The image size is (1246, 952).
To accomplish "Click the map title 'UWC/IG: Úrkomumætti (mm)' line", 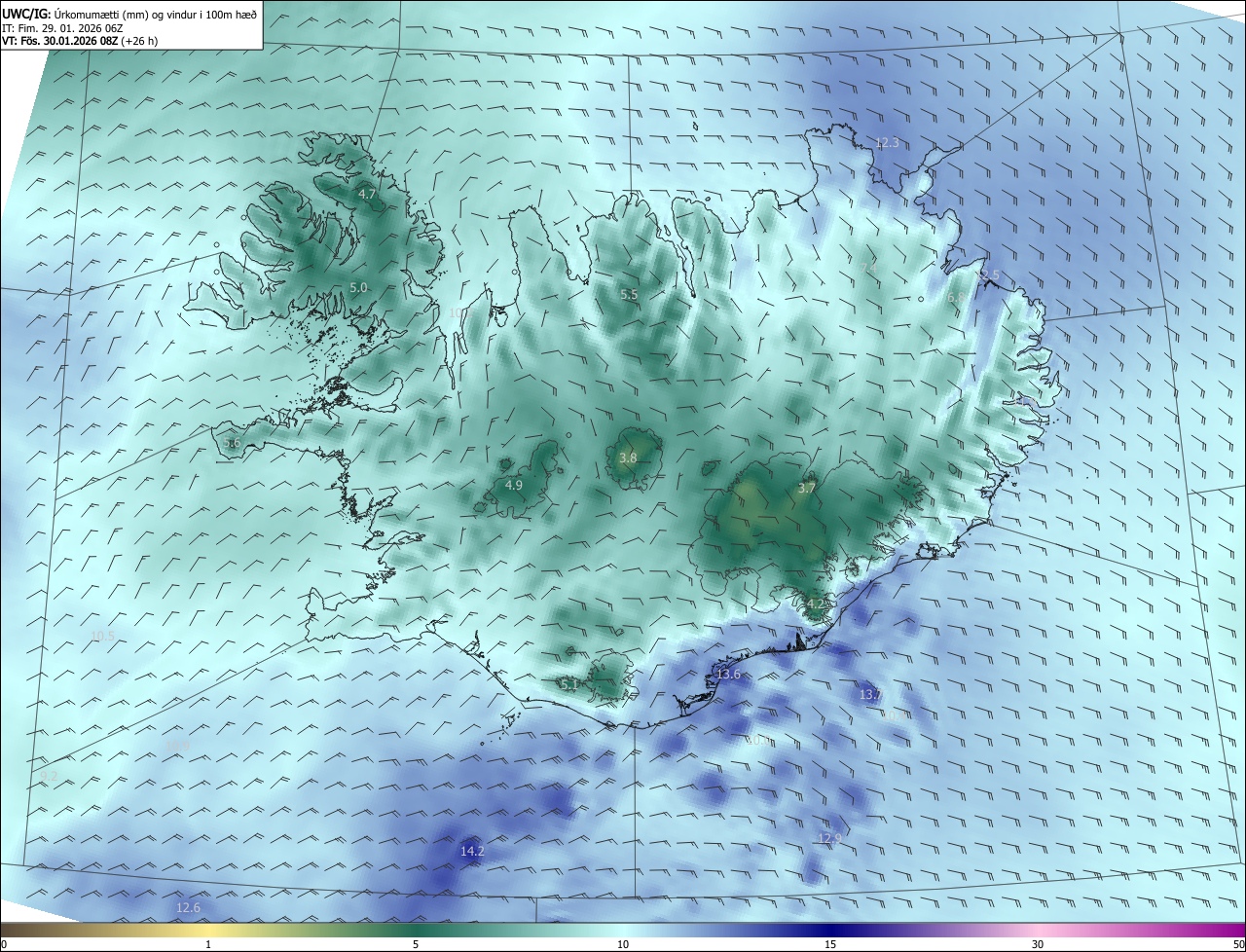I will [x=129, y=13].
